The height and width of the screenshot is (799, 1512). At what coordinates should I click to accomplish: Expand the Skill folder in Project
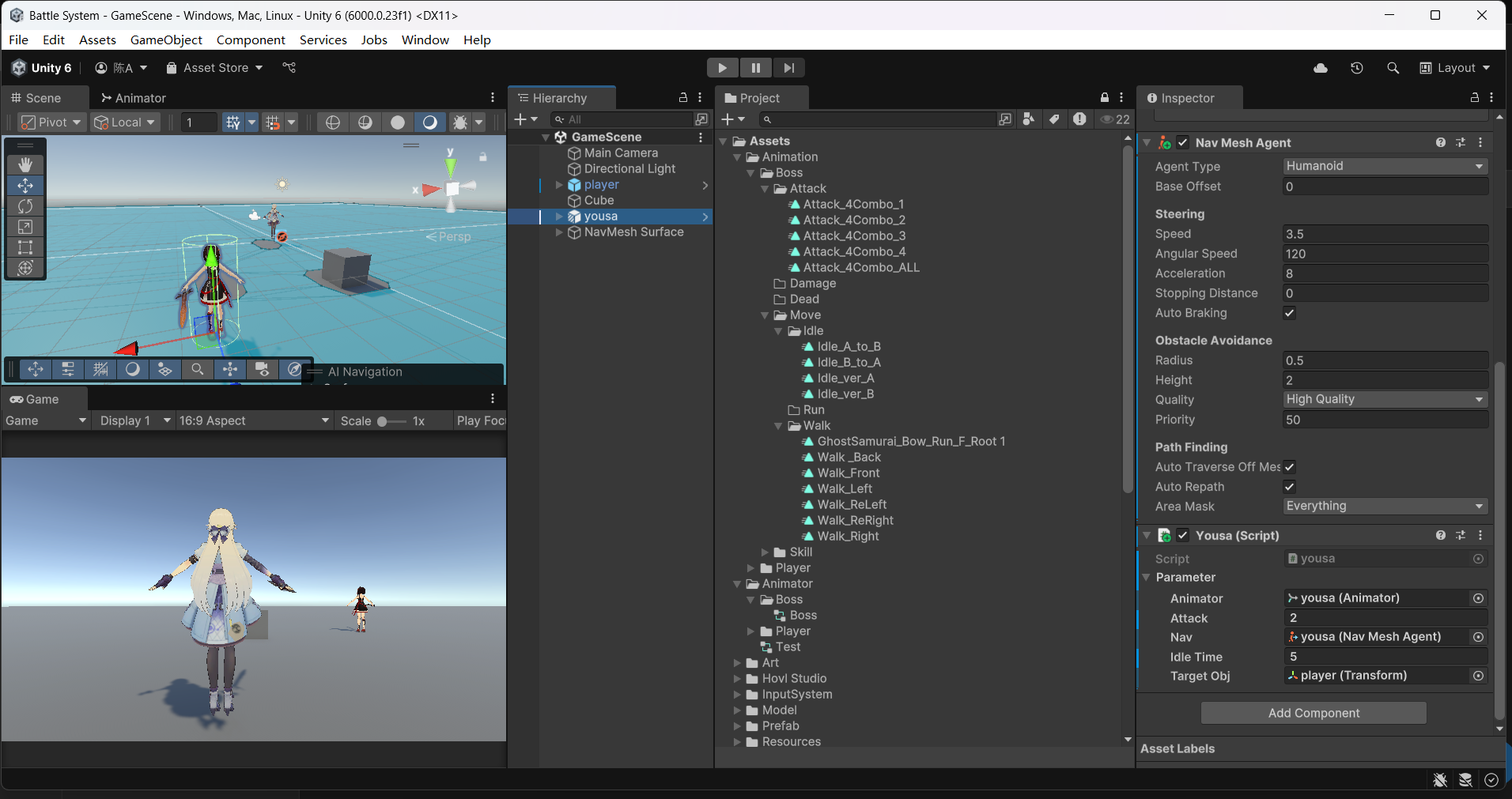765,552
